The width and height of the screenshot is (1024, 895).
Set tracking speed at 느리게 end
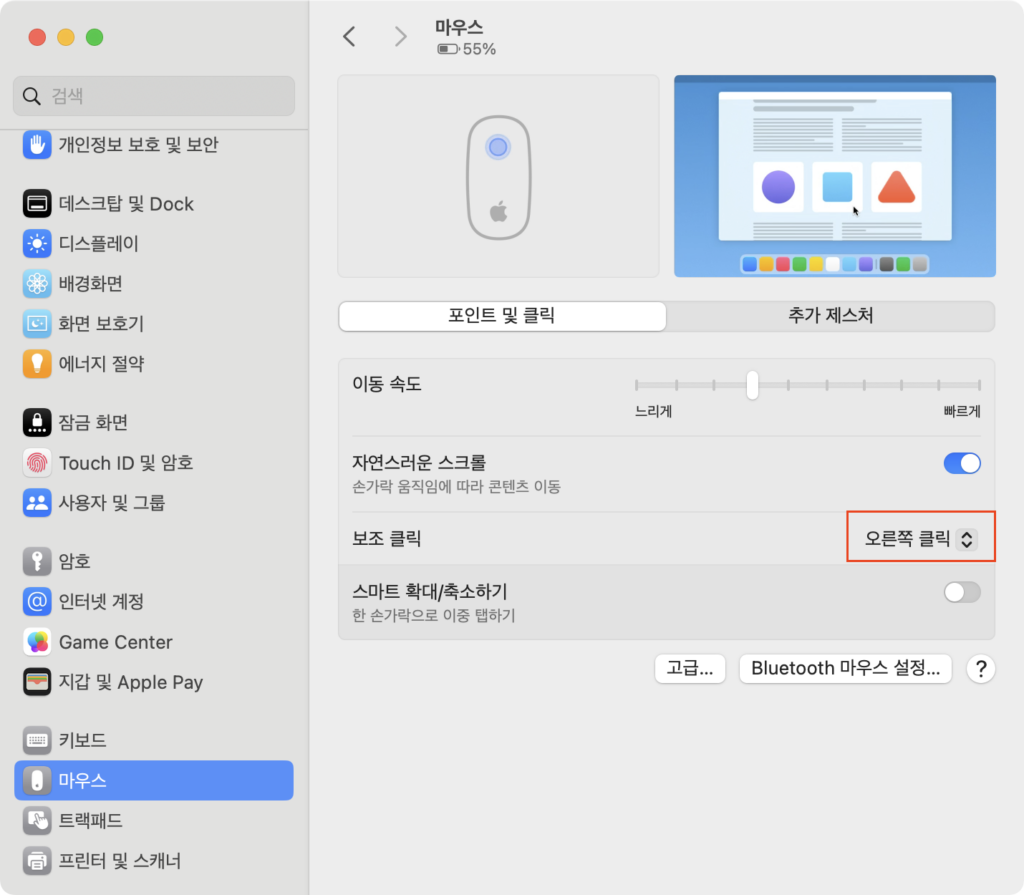637,385
